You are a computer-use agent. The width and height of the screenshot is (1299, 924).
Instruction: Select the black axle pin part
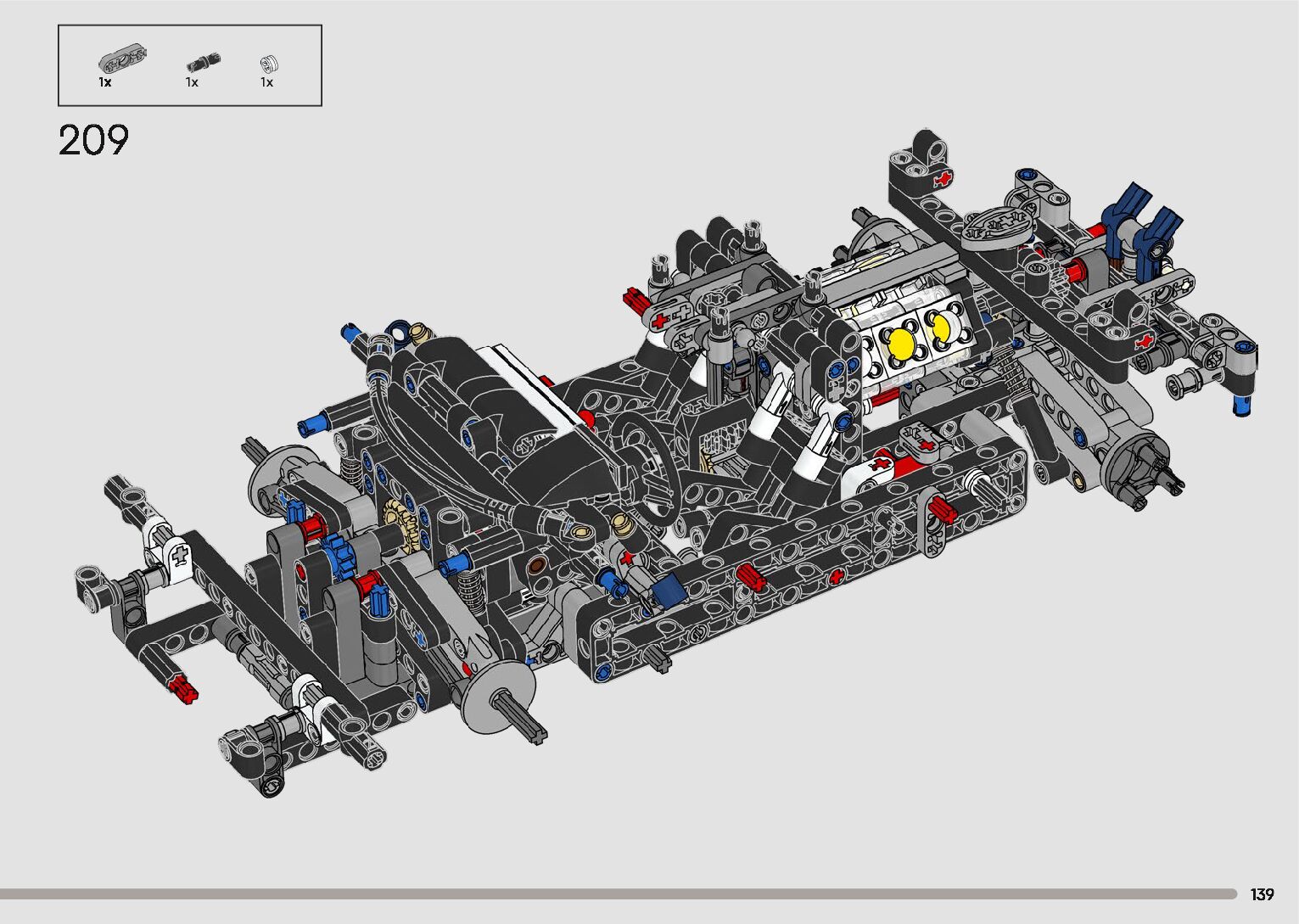click(x=202, y=61)
